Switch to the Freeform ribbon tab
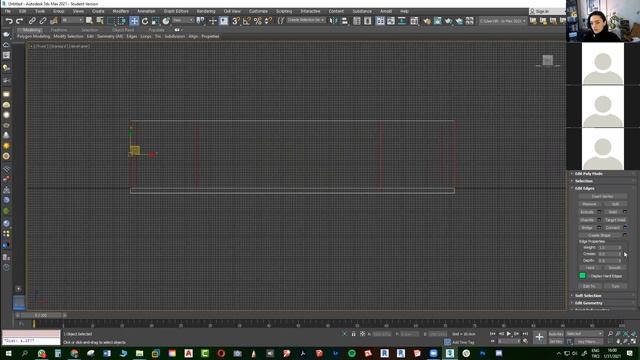The image size is (640, 360). click(59, 30)
